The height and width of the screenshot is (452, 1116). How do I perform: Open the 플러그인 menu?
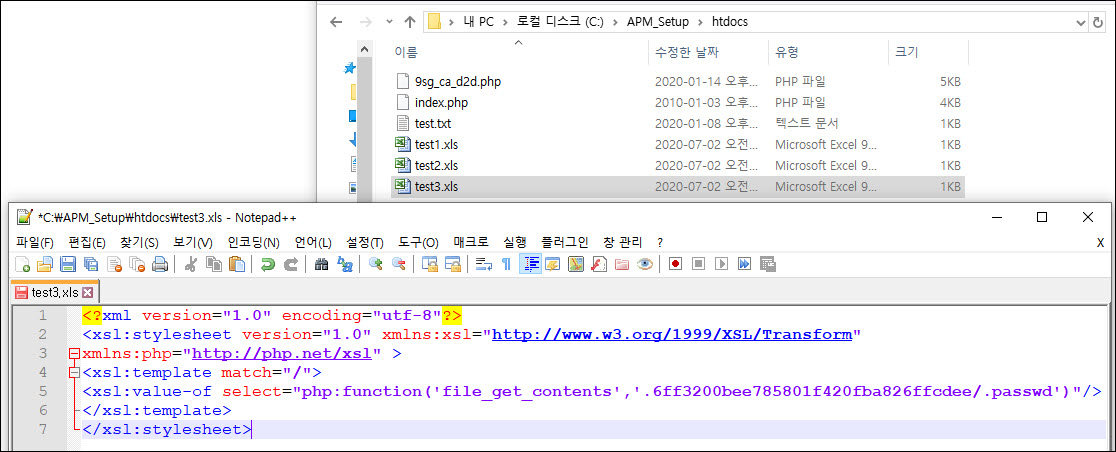click(x=565, y=242)
